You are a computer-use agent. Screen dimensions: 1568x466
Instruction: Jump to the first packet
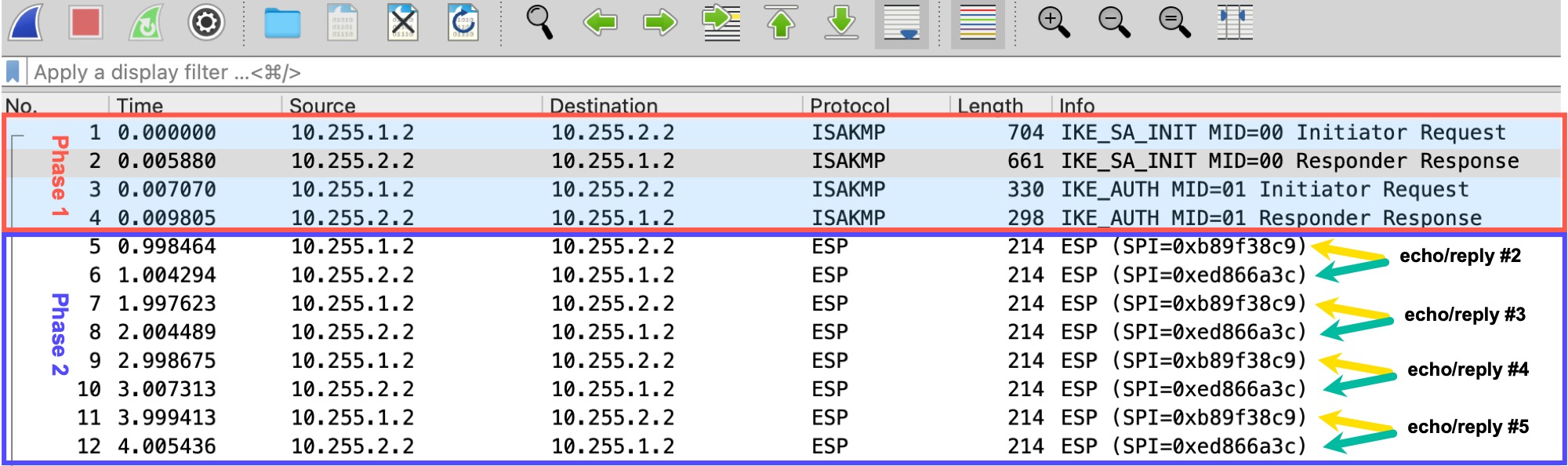pyautogui.click(x=781, y=23)
